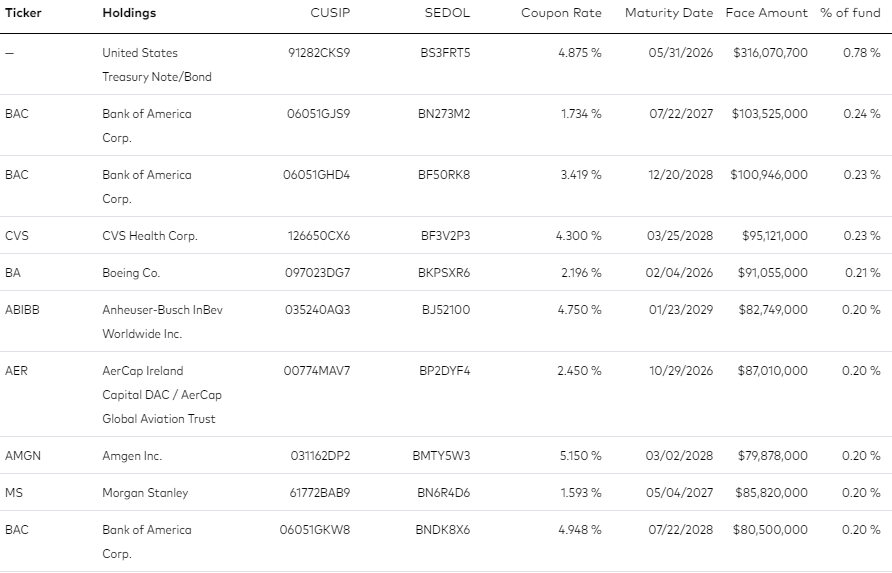Open Anheuser-Busch InBev Worldwide Inc. entry
892x573 pixels.
tap(163, 321)
